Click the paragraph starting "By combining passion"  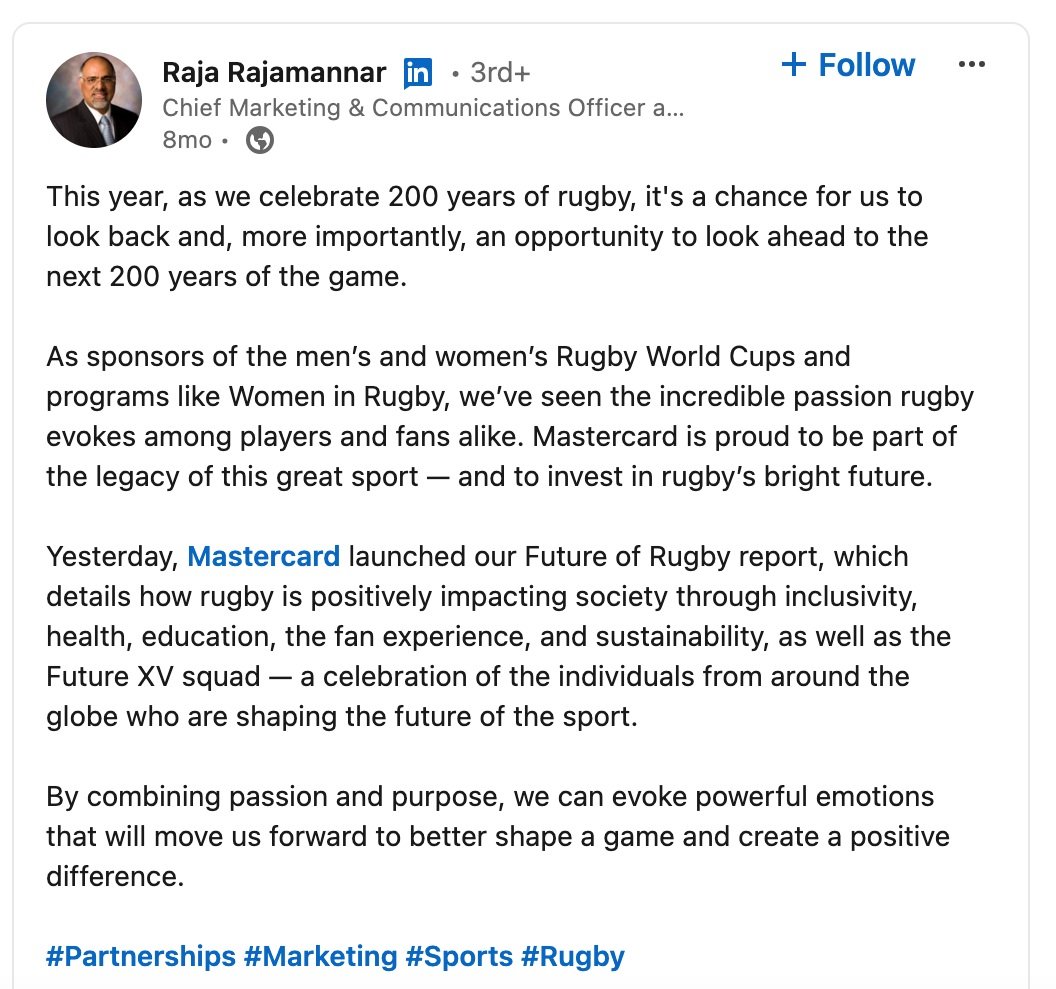(495, 836)
